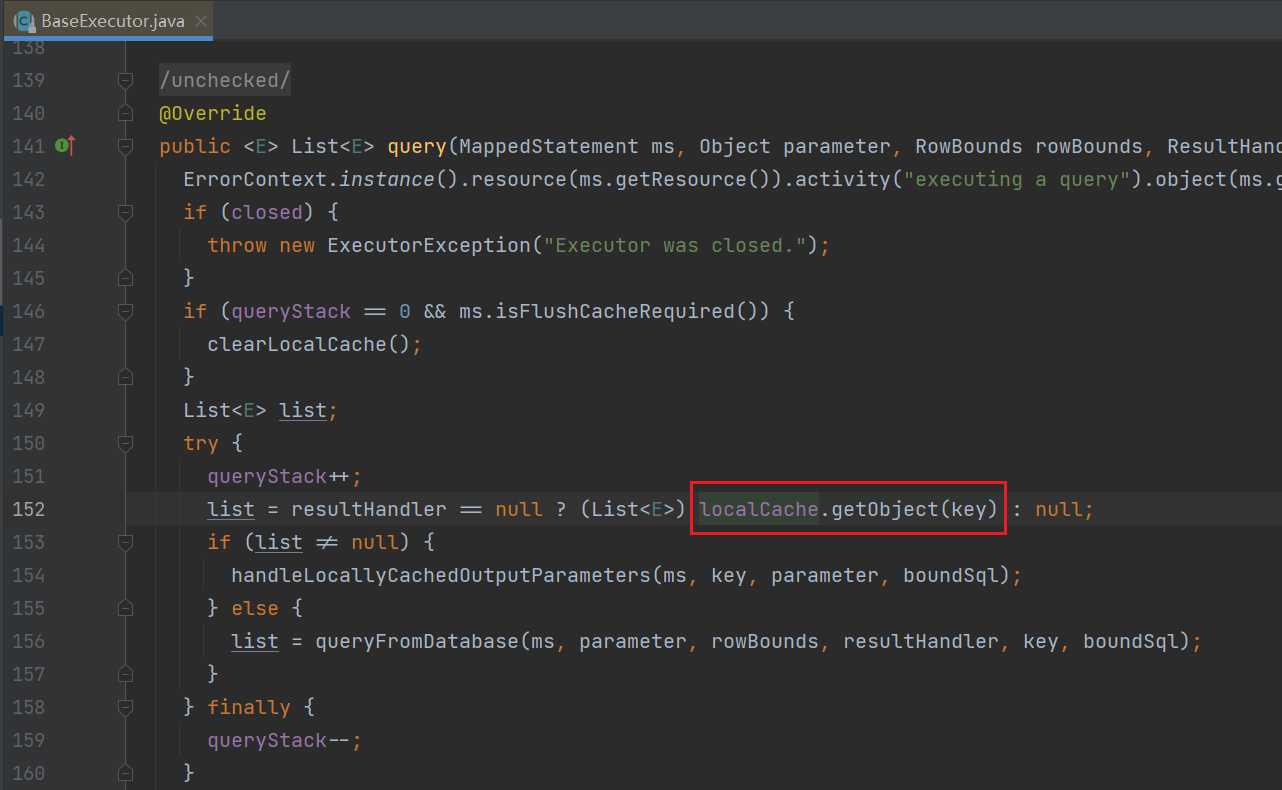The width and height of the screenshot is (1282, 790).
Task: Collapse the query method at line 141
Action: 125,147
